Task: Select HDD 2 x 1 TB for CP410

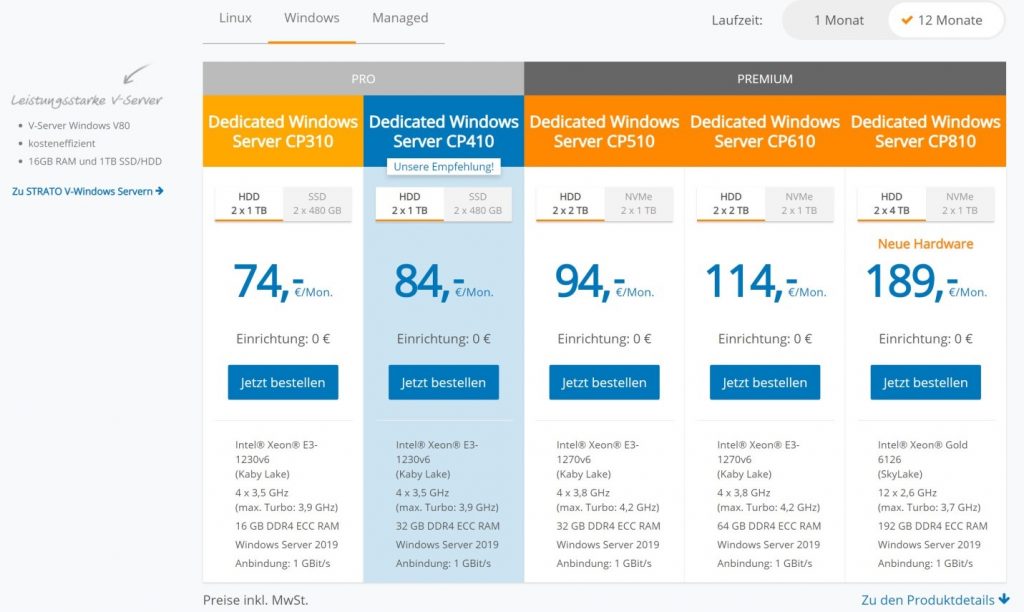Action: 409,204
